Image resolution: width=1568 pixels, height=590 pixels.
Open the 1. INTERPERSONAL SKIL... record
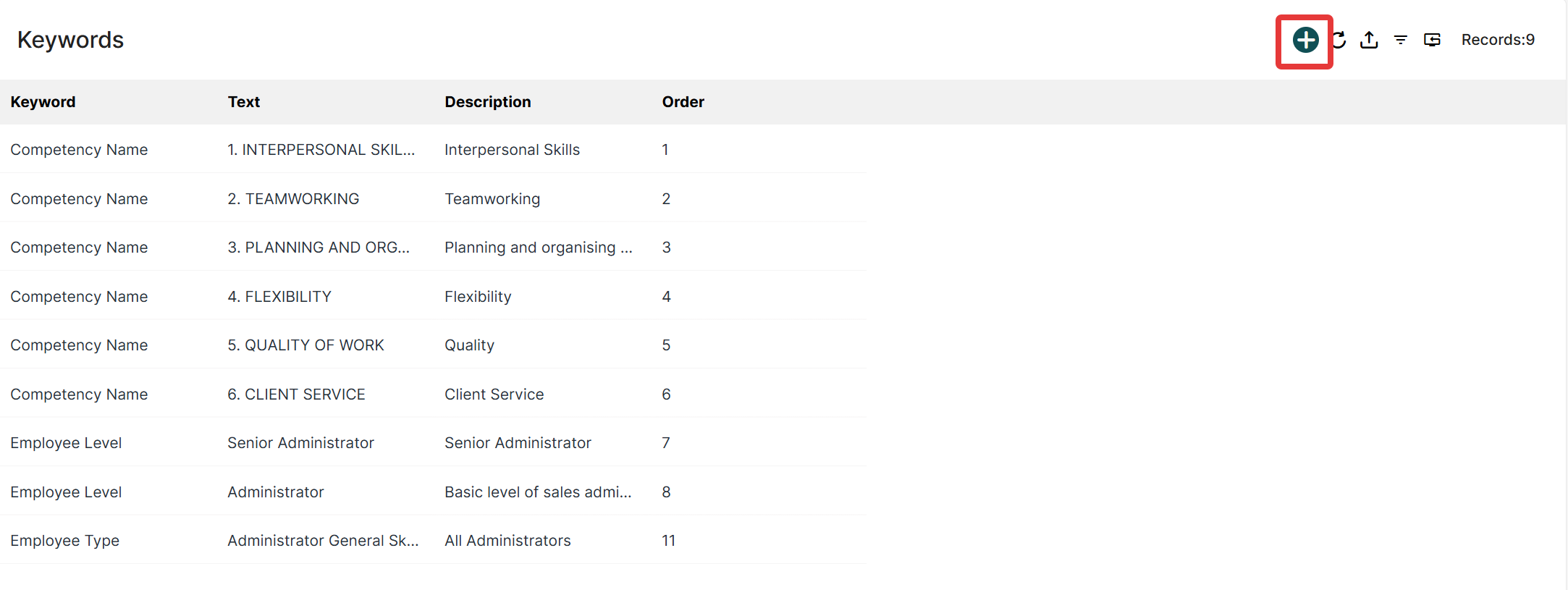321,150
